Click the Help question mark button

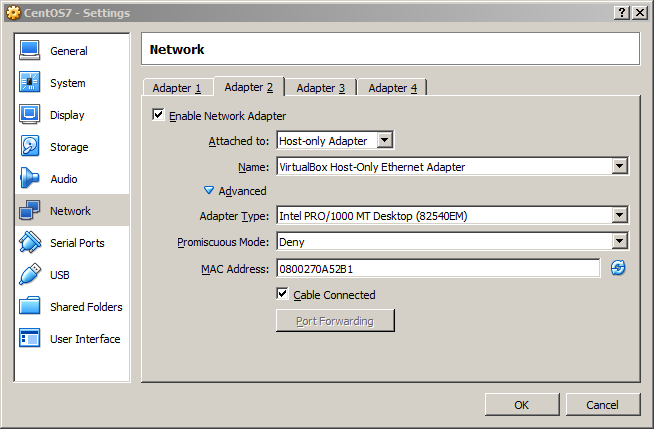[x=621, y=13]
